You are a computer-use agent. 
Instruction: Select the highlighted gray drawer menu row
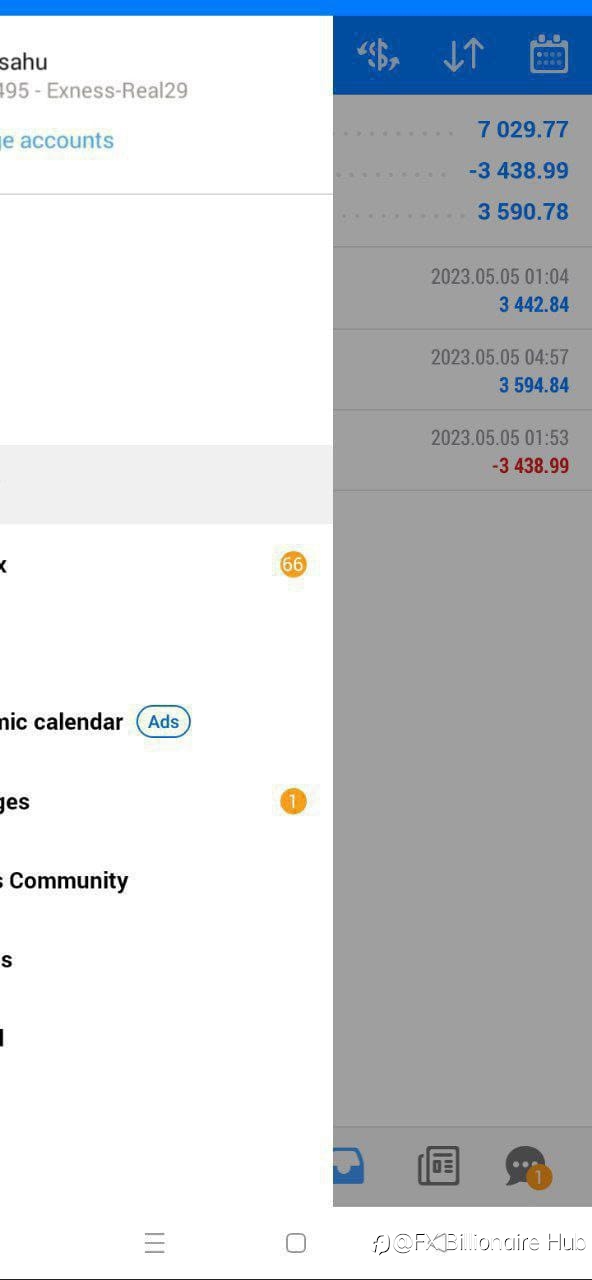pyautogui.click(x=166, y=485)
